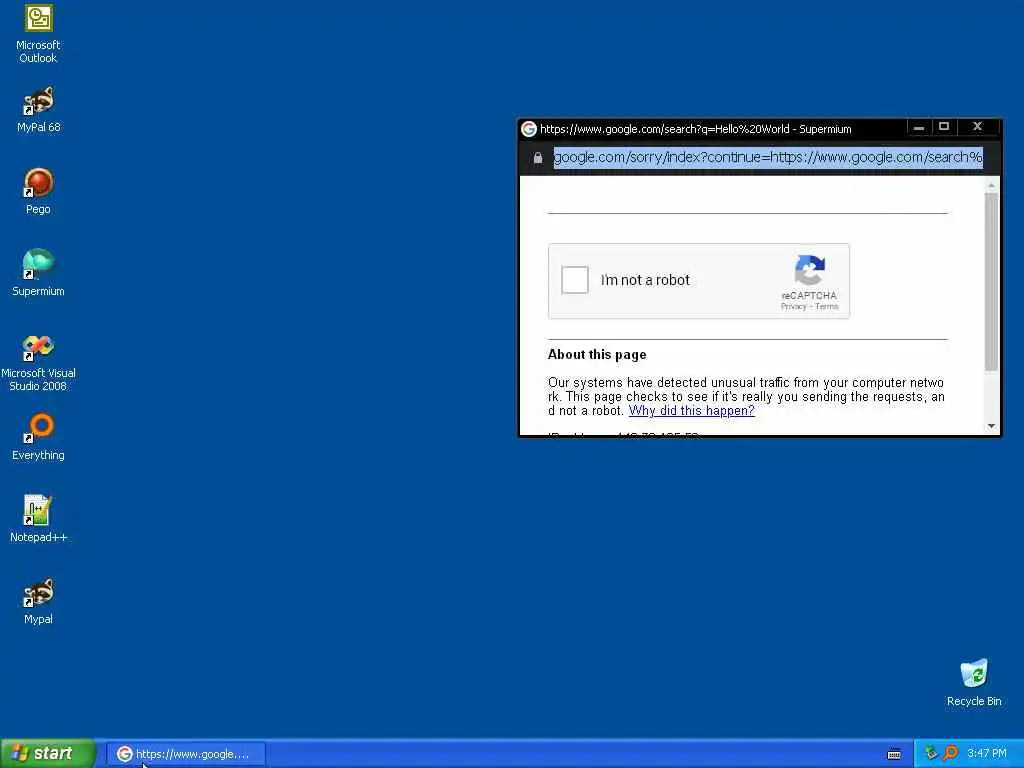Click the orange magnifier tray icon

point(950,753)
